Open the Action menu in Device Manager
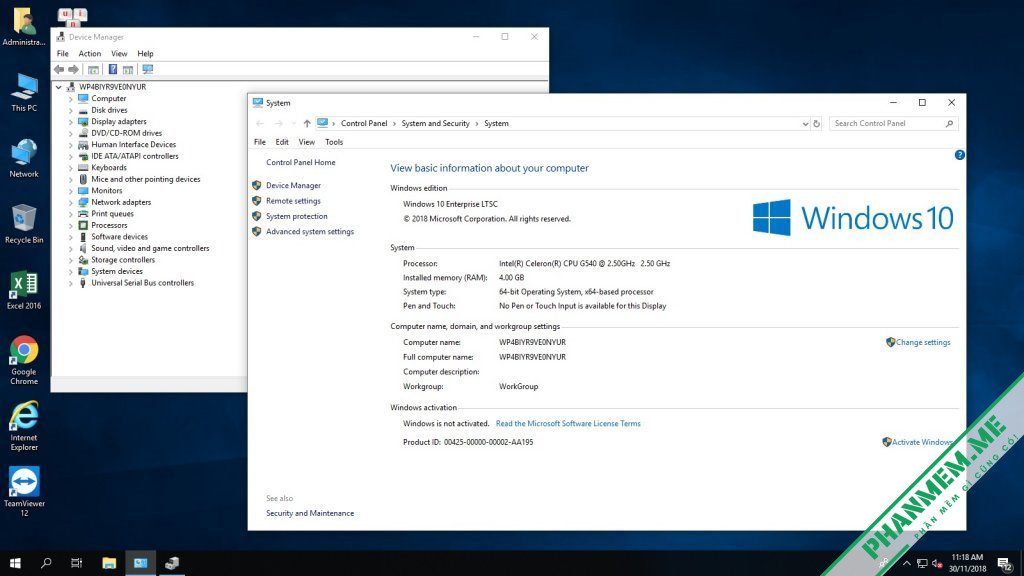 click(89, 54)
